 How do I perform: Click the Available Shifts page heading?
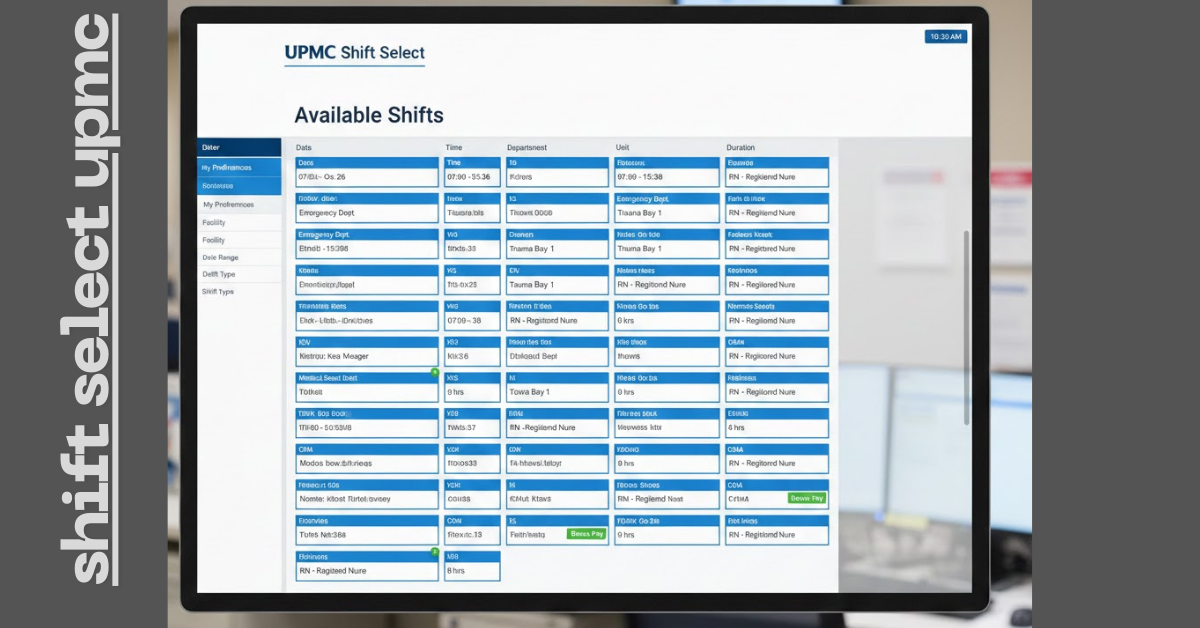click(x=368, y=115)
